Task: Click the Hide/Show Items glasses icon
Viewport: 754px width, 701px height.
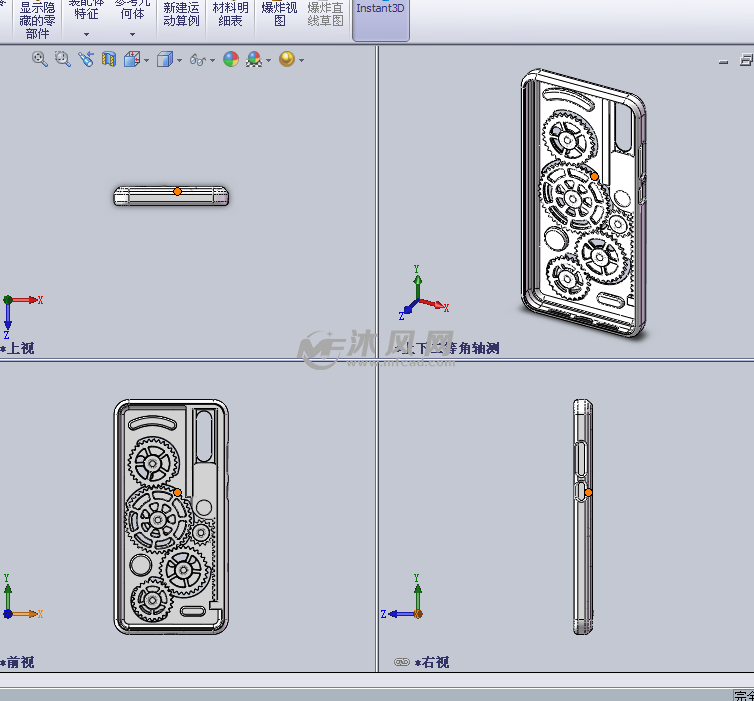Action: 198,60
